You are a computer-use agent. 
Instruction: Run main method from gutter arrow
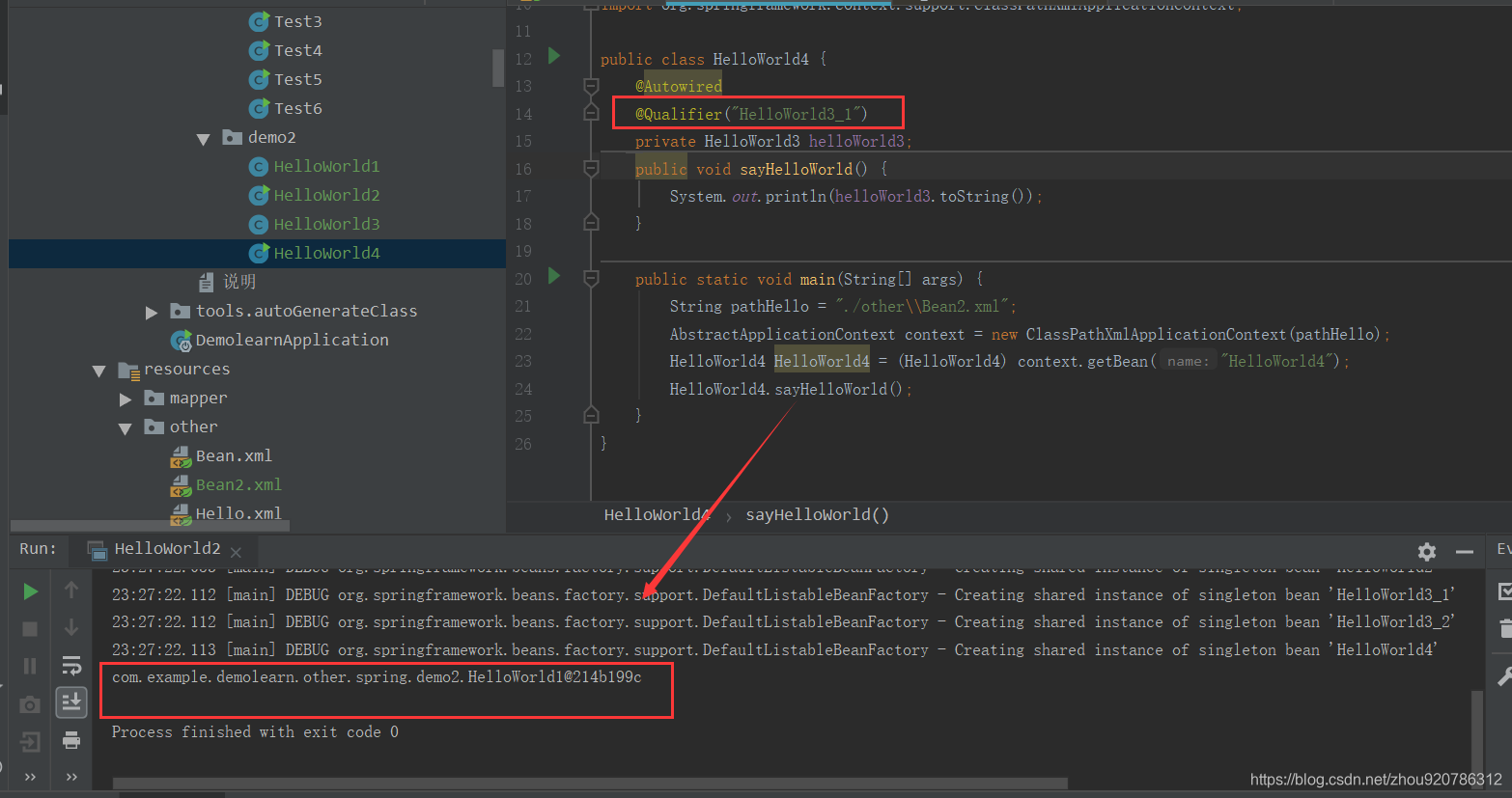click(554, 276)
